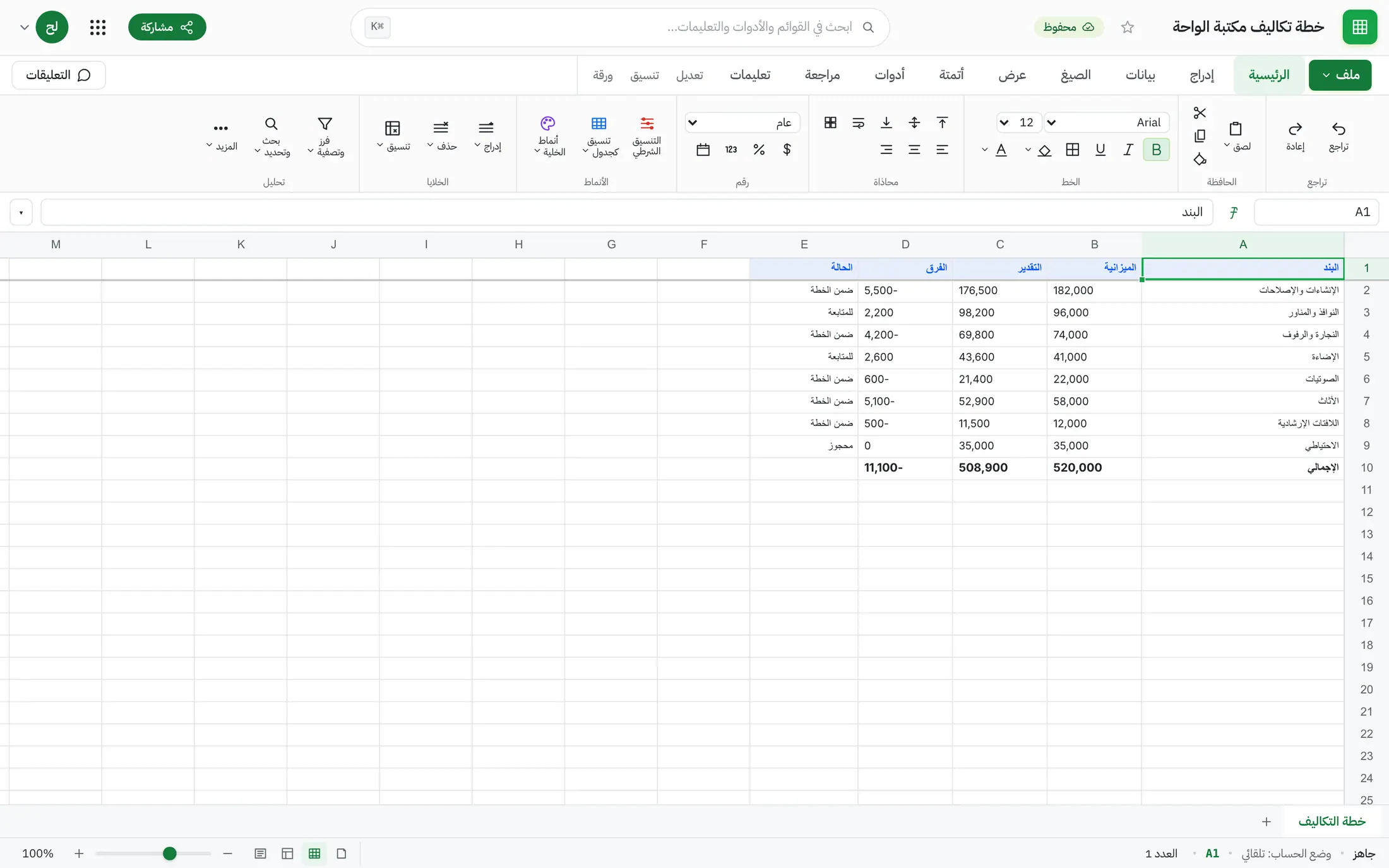Click the format painter icon

1200,159
